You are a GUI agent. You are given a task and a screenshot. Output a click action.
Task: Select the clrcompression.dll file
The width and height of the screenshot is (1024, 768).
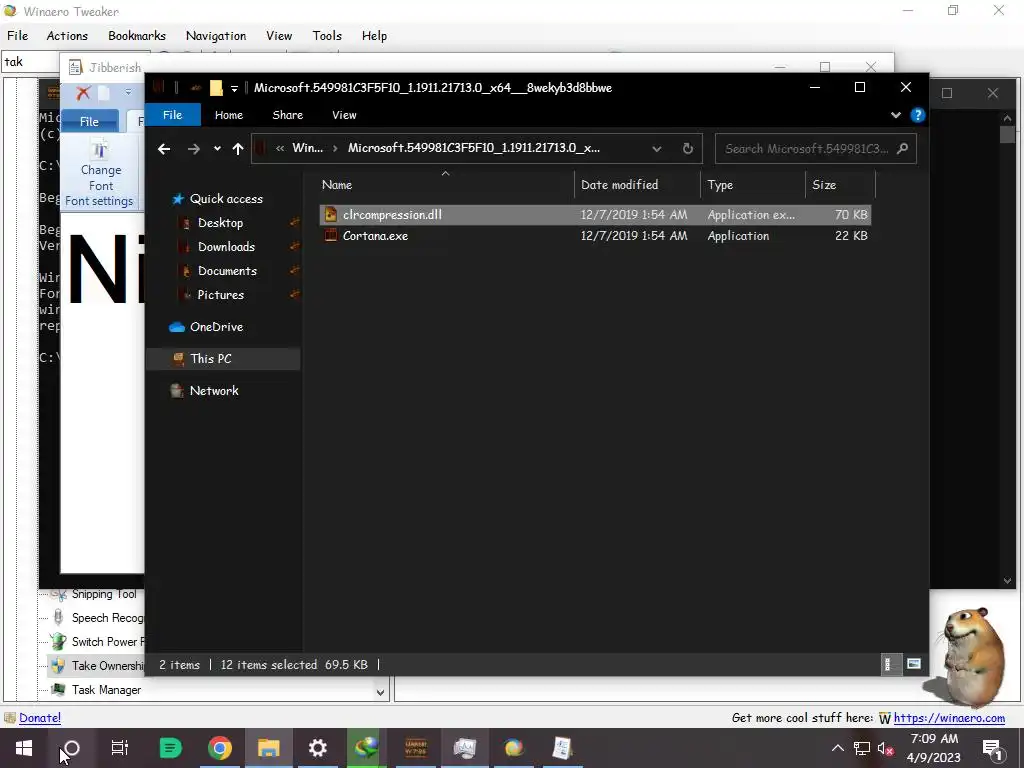595,215
